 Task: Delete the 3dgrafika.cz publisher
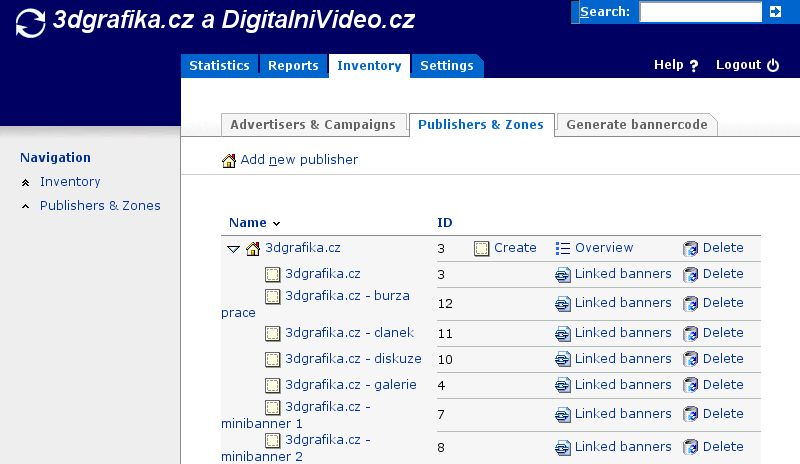tap(723, 248)
